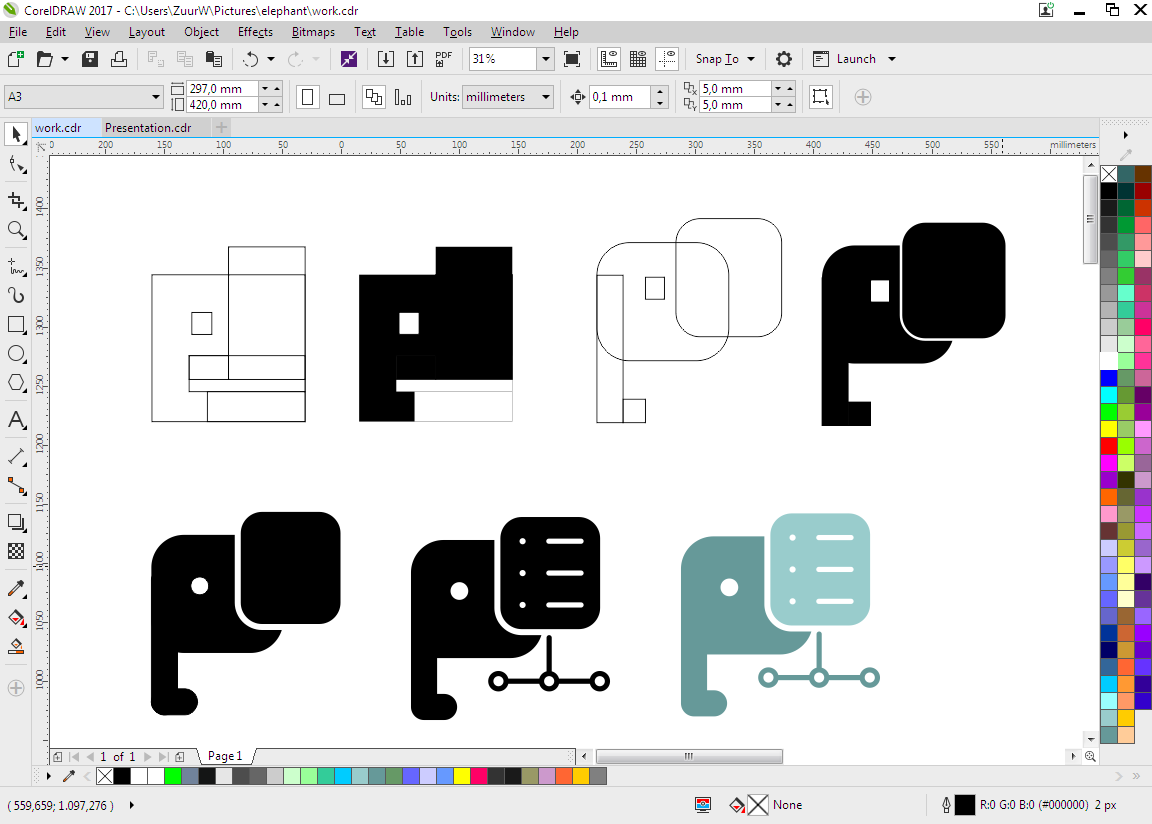Toggle Show grid button
This screenshot has height=824, width=1152.
[638, 59]
